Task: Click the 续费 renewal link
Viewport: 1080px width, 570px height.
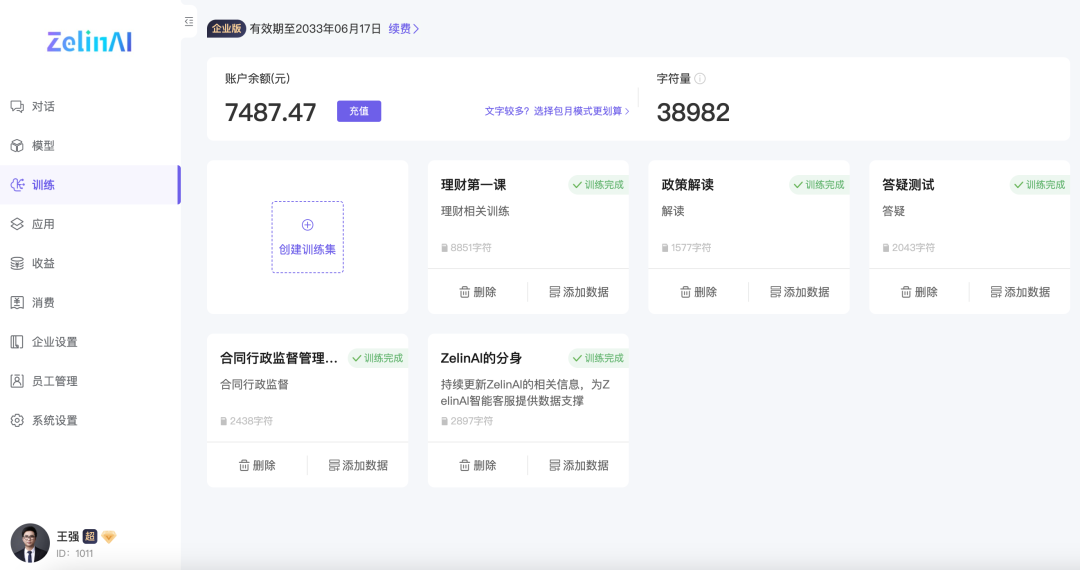Action: 404,28
